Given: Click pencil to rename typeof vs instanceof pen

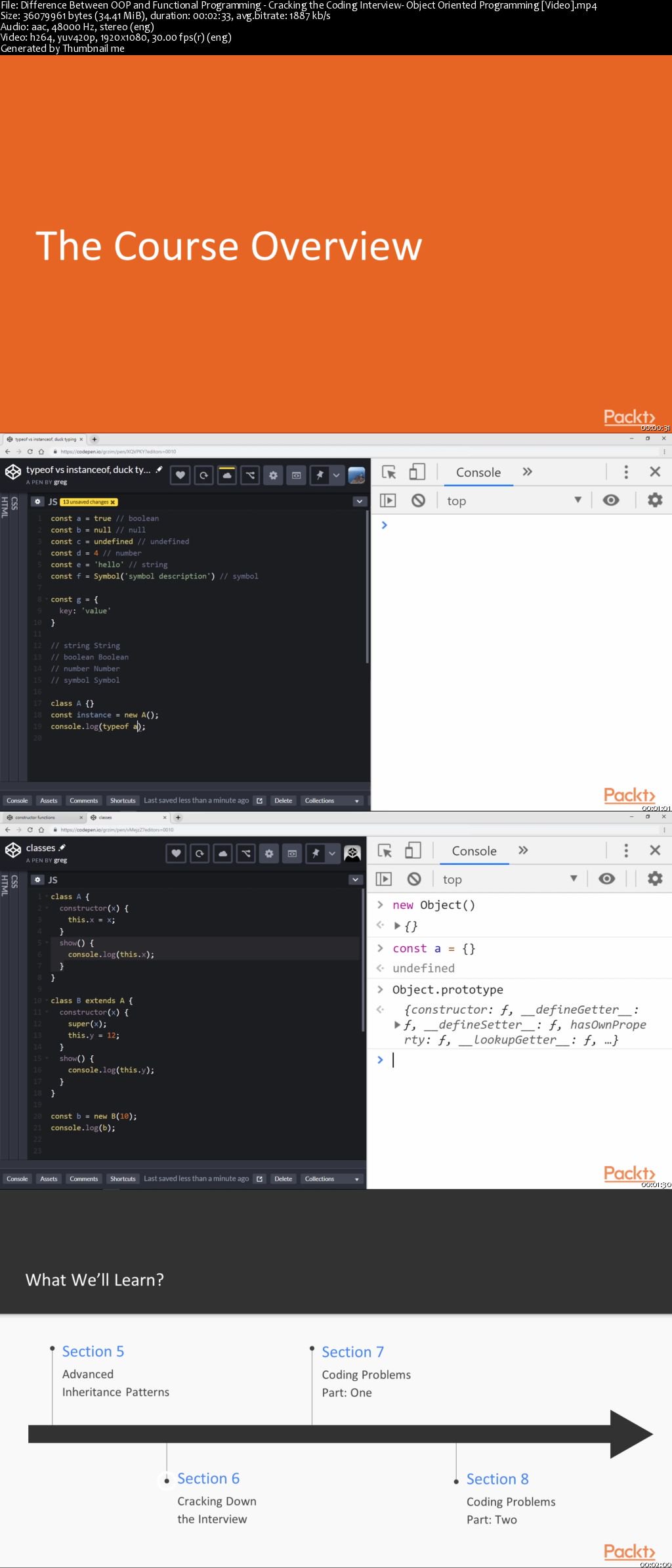Looking at the screenshot, I should [159, 469].
